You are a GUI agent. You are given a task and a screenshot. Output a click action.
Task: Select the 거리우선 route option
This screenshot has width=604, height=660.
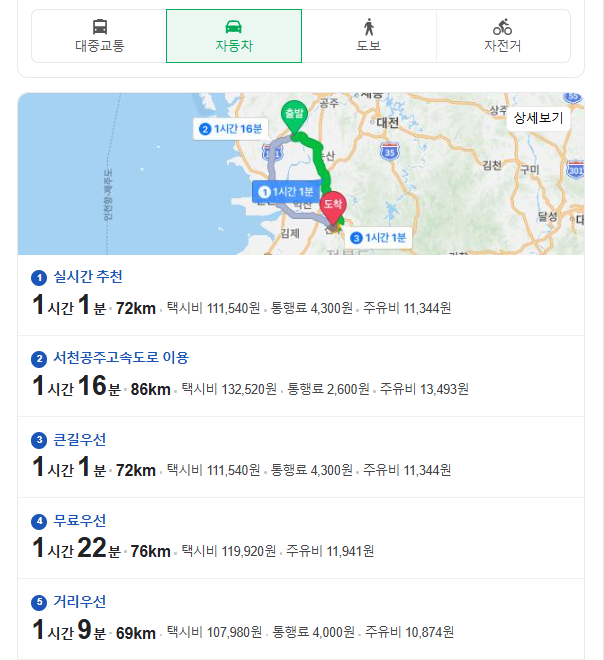pyautogui.click(x=80, y=601)
